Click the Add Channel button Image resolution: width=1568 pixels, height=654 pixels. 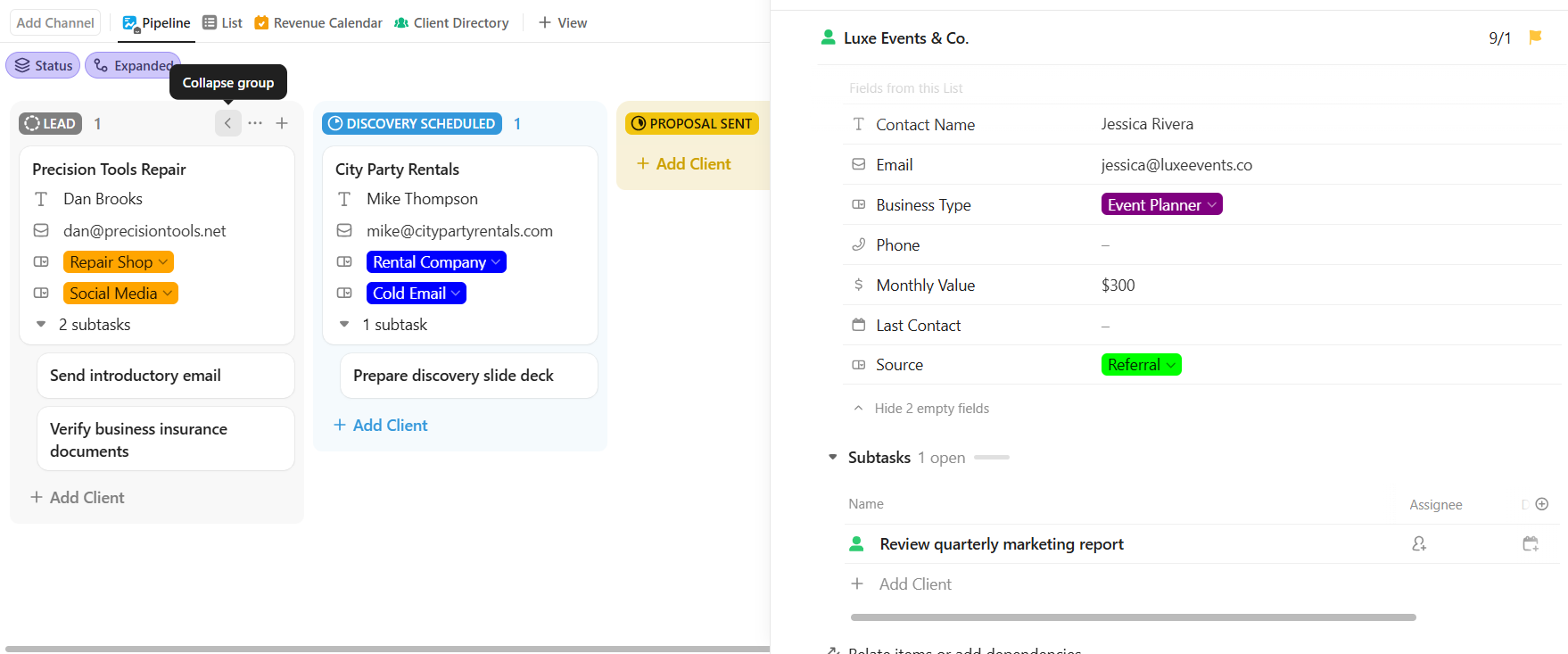[55, 22]
